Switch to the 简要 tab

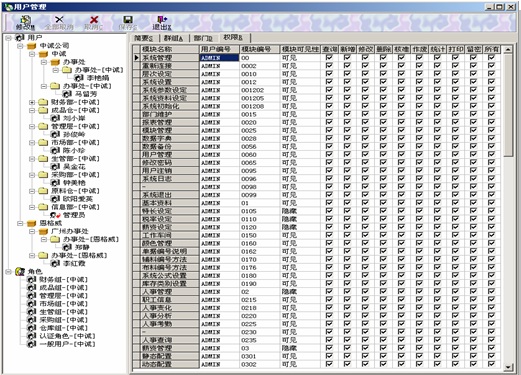[x=144, y=38]
